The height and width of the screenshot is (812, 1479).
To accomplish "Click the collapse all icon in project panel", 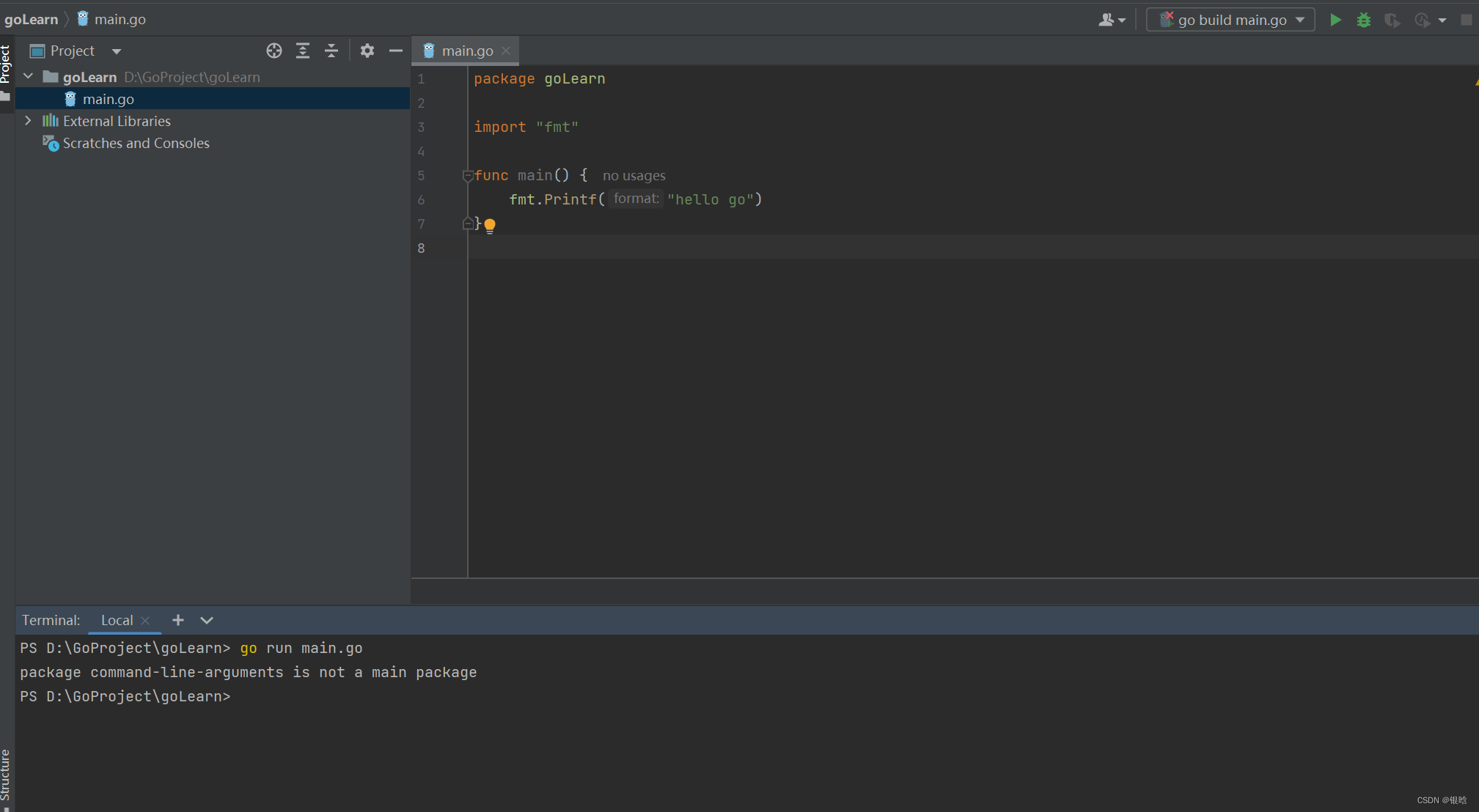I will (x=330, y=50).
